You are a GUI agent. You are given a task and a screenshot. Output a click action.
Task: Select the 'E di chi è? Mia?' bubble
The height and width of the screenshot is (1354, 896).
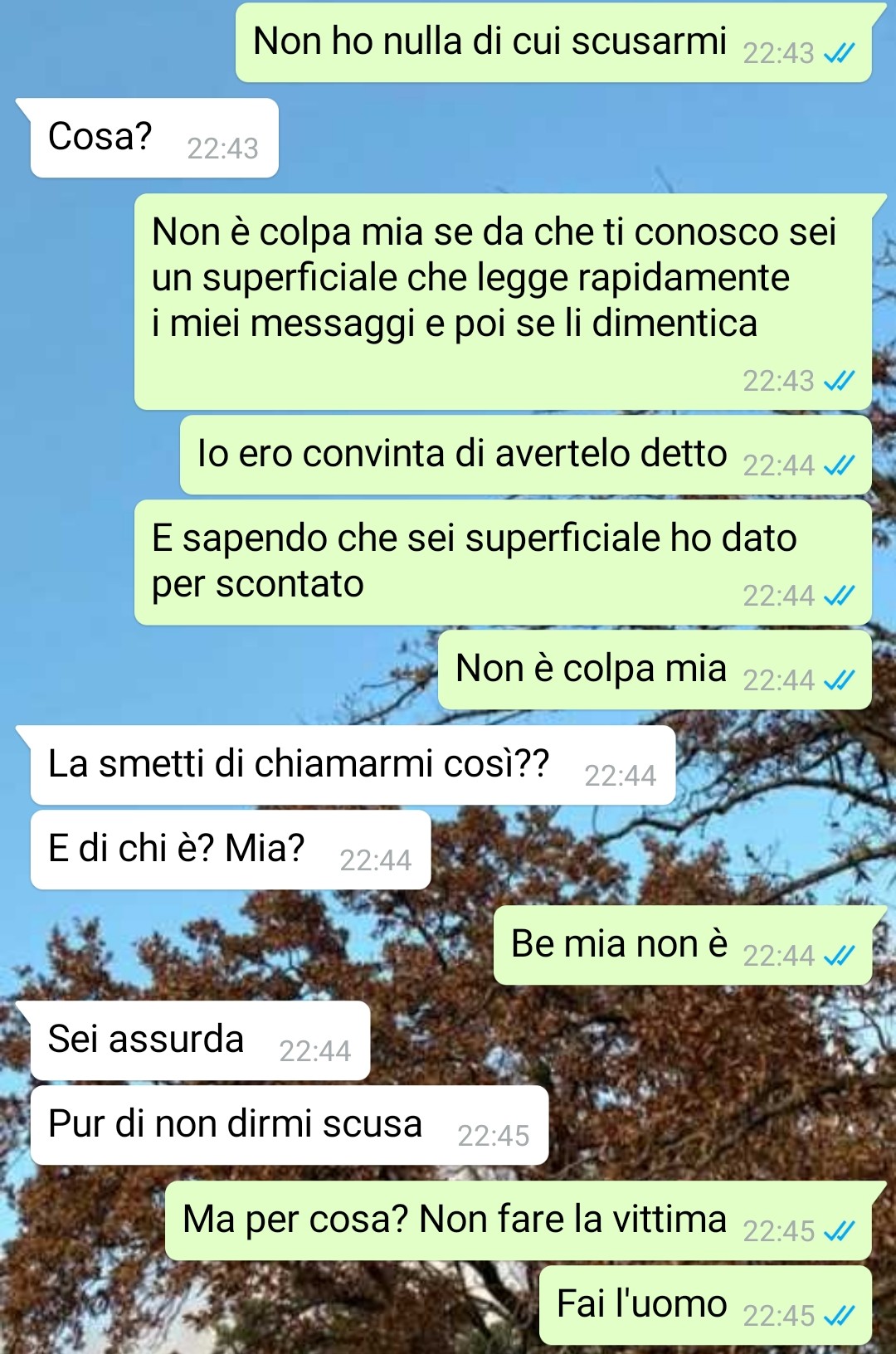pyautogui.click(x=231, y=850)
